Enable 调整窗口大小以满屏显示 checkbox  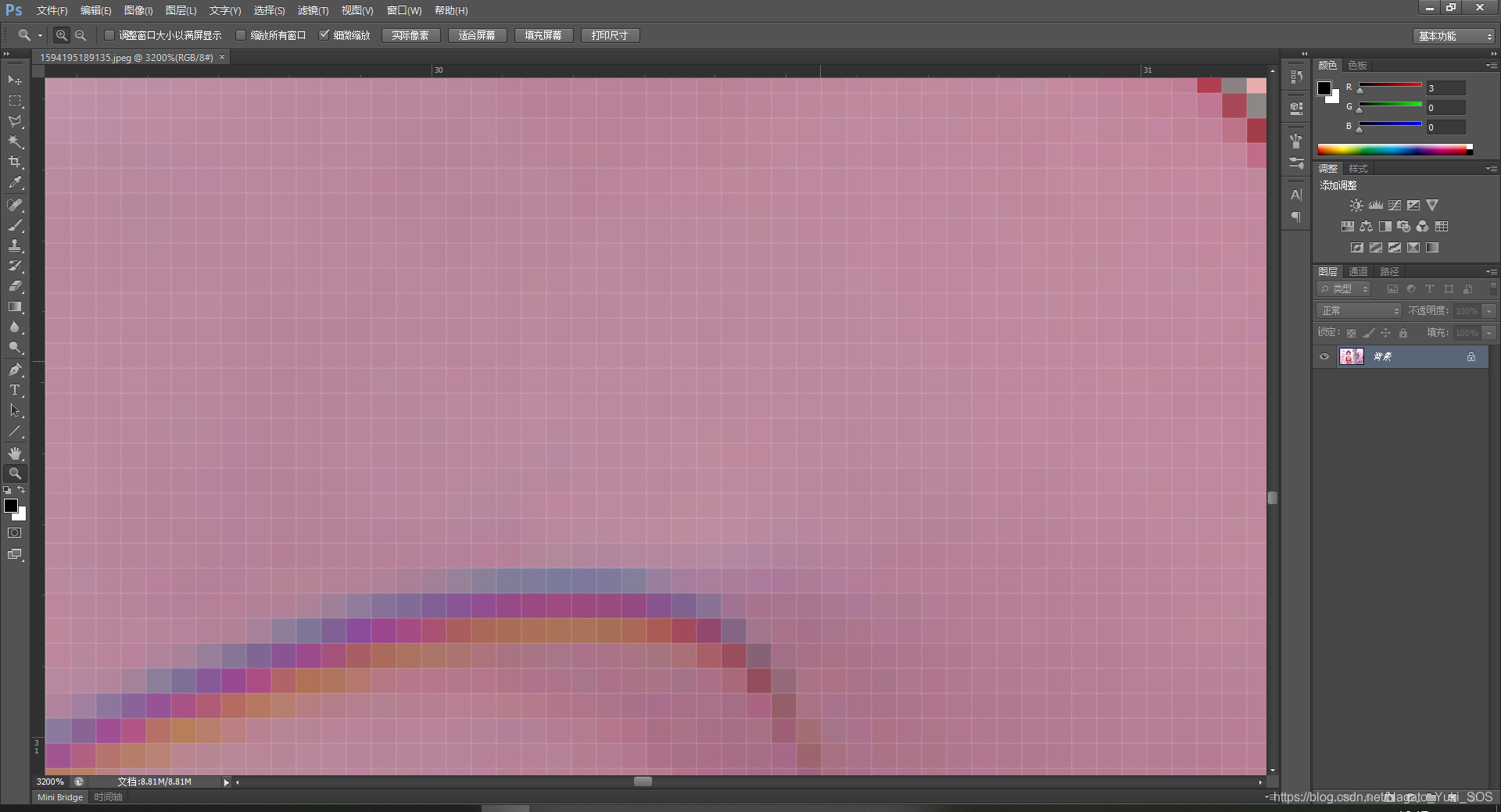(x=109, y=35)
